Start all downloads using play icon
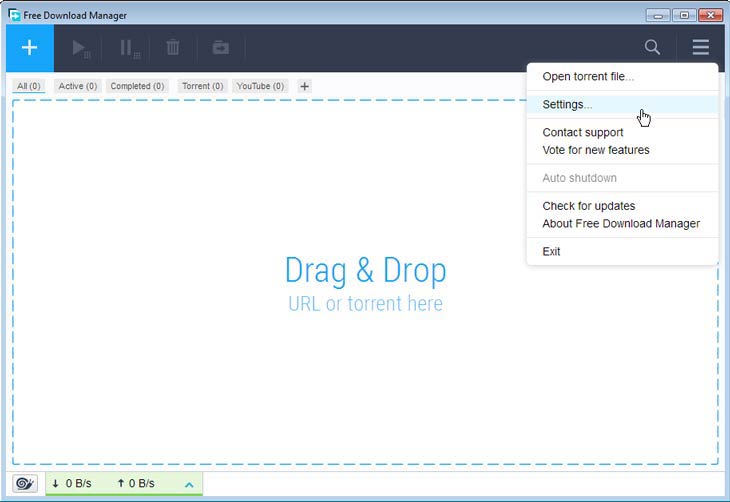Viewport: 730px width, 502px height. click(81, 48)
